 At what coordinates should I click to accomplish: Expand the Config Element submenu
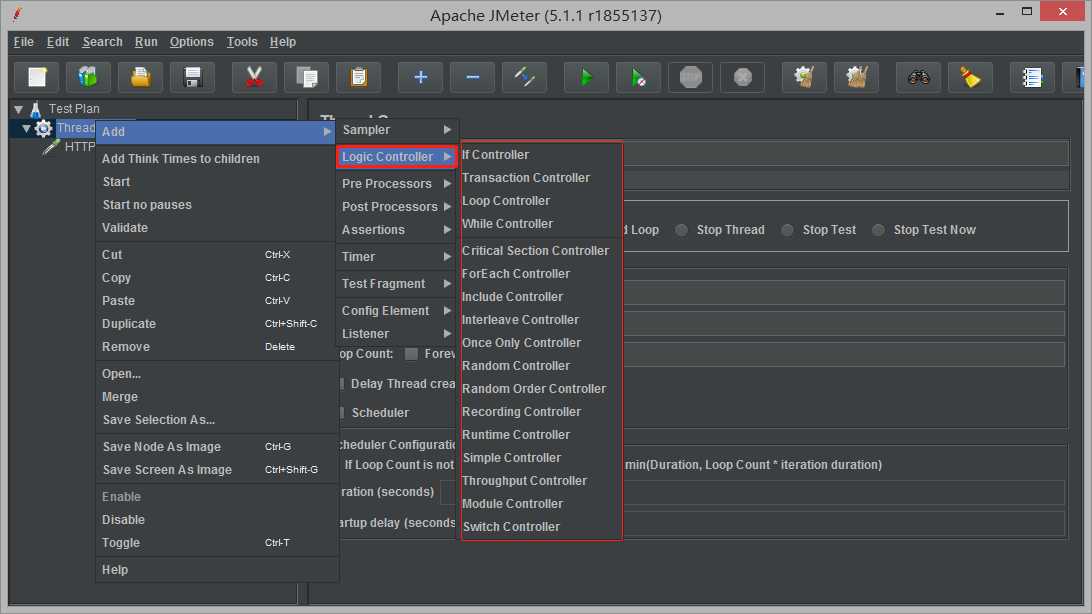tap(396, 311)
